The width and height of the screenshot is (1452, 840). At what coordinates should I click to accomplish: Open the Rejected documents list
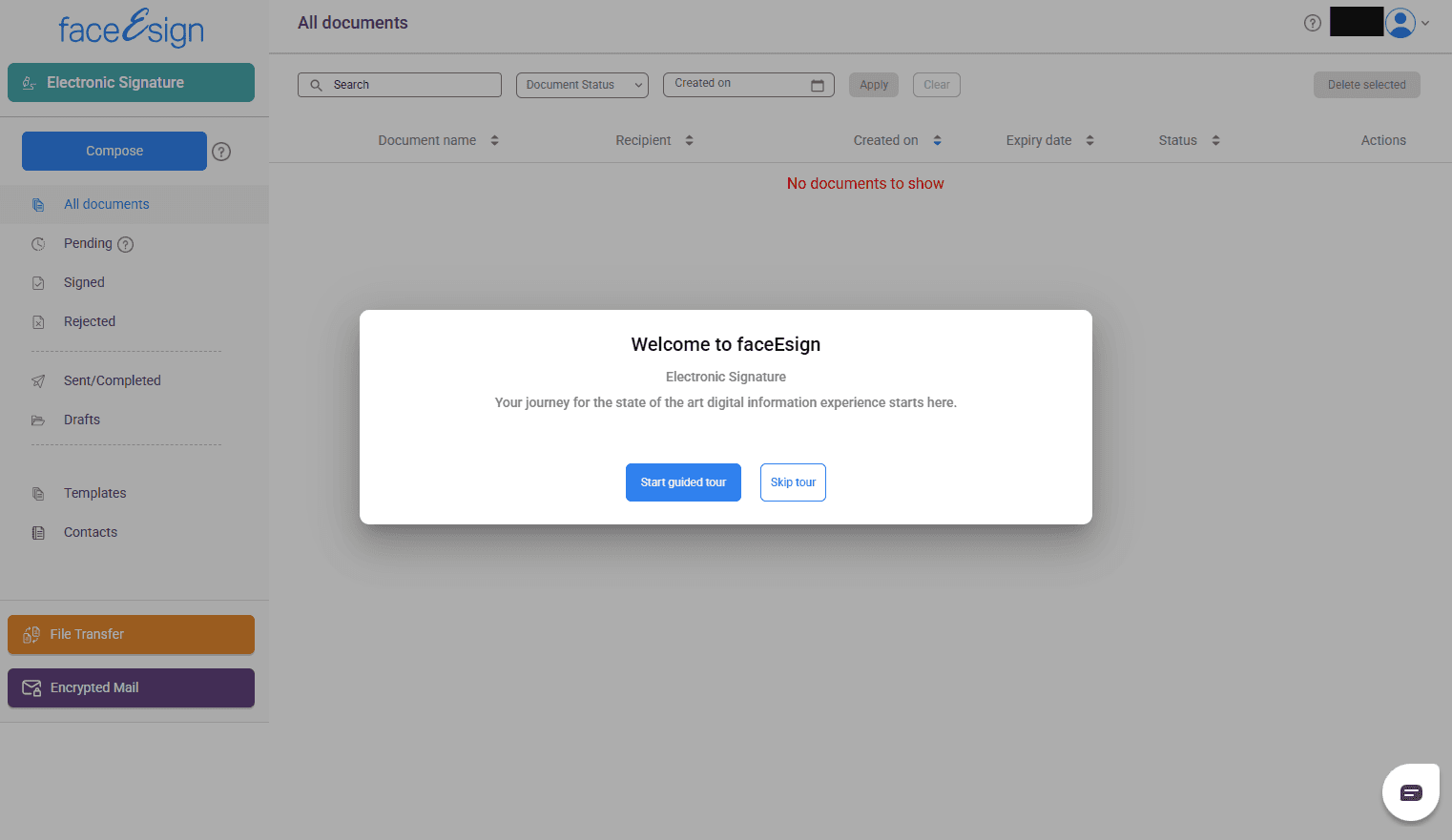[x=90, y=322]
